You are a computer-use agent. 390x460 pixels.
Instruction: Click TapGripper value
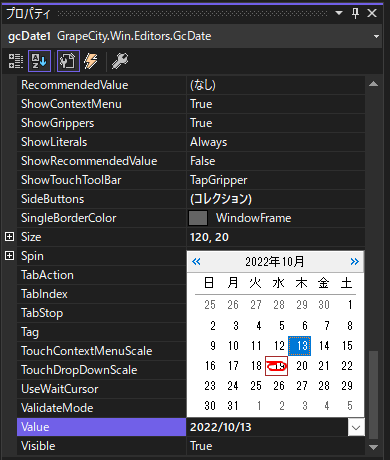[219, 180]
